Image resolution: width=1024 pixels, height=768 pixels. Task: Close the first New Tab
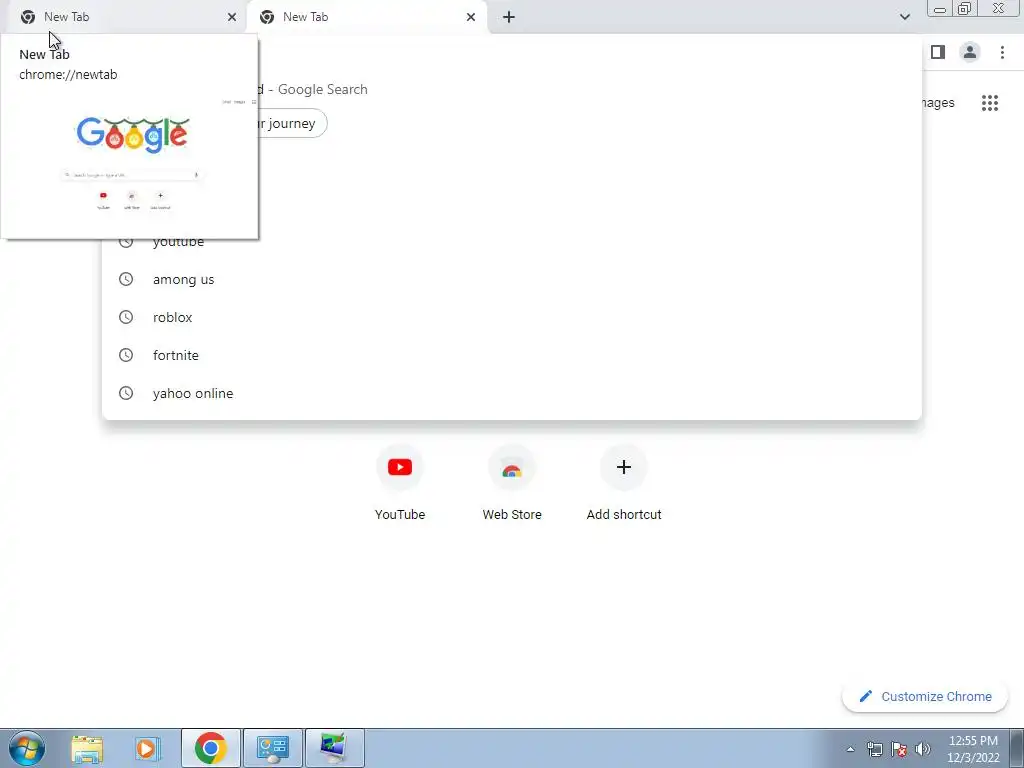tap(232, 17)
